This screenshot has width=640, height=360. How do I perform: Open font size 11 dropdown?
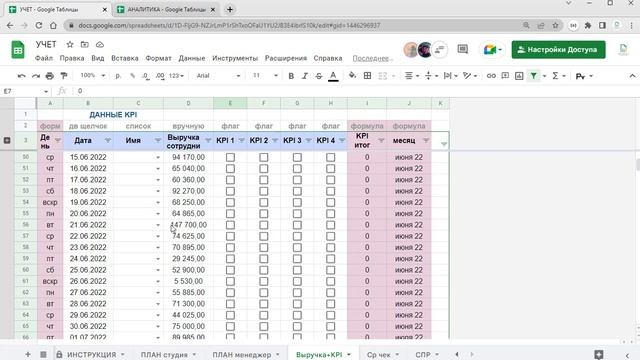pyautogui.click(x=265, y=76)
